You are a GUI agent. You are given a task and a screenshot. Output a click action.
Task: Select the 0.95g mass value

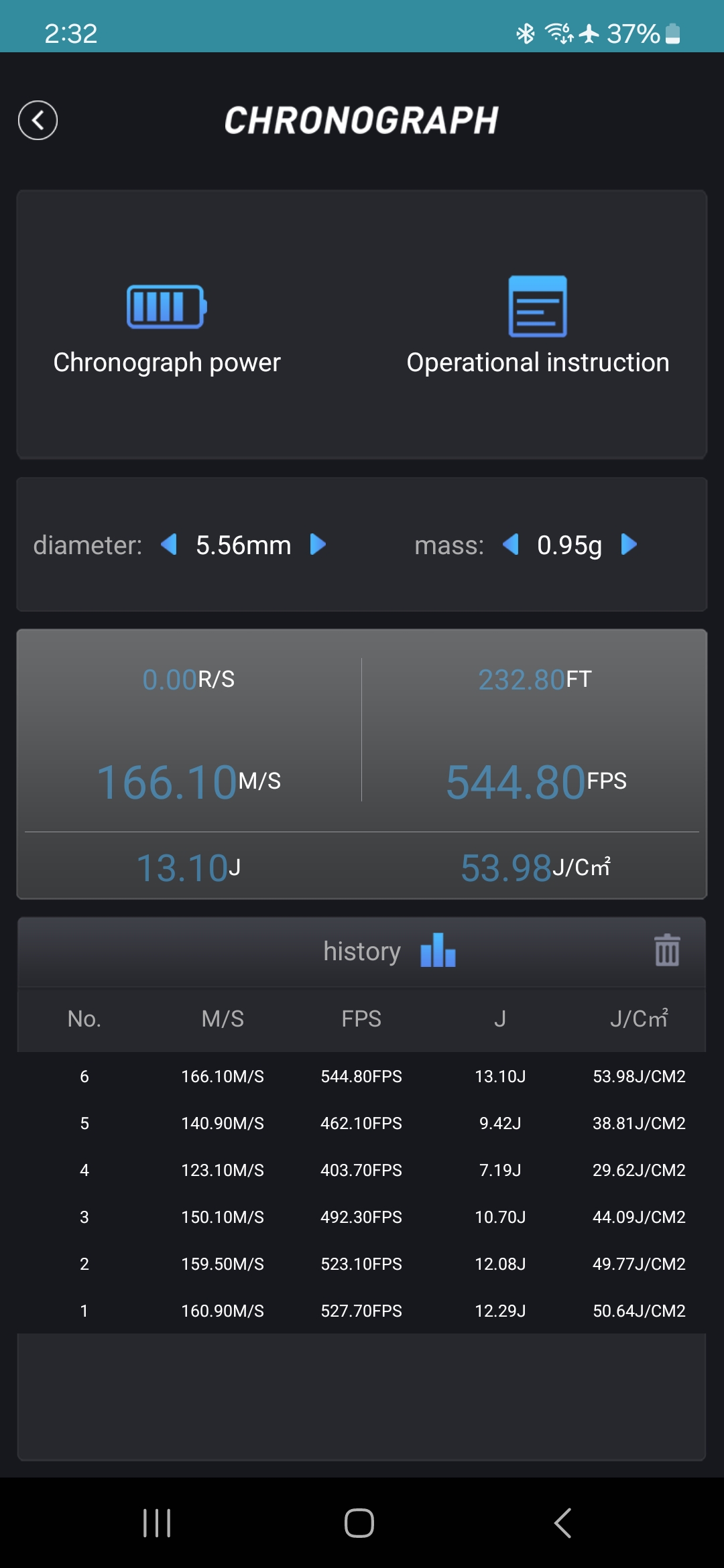coord(569,545)
